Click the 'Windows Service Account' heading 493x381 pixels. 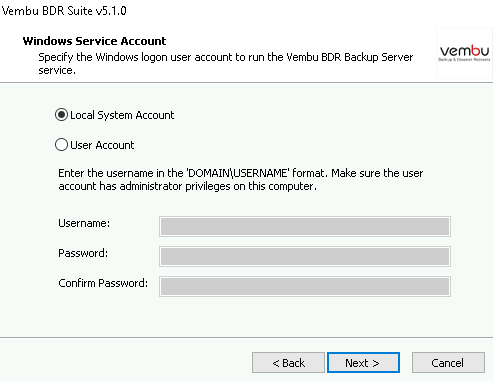(x=94, y=41)
